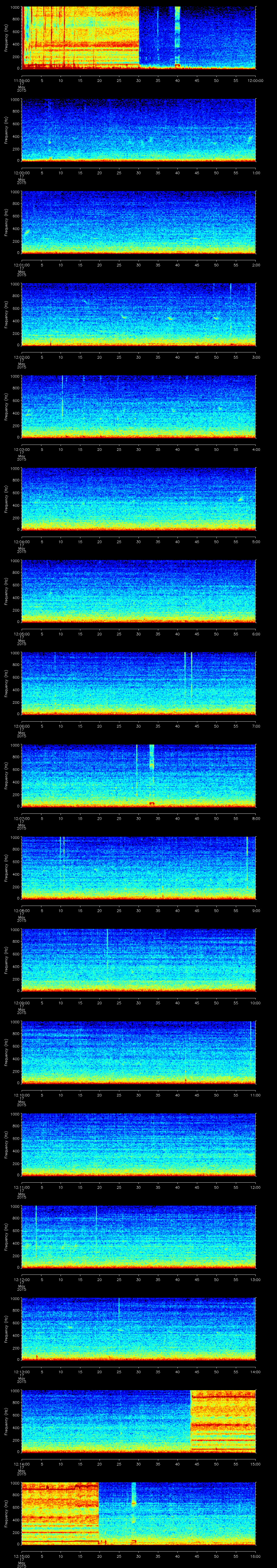Click the spike near 59 seconds in the 12:10:00 panel
The width and height of the screenshot is (277, 1568).
251,1035
